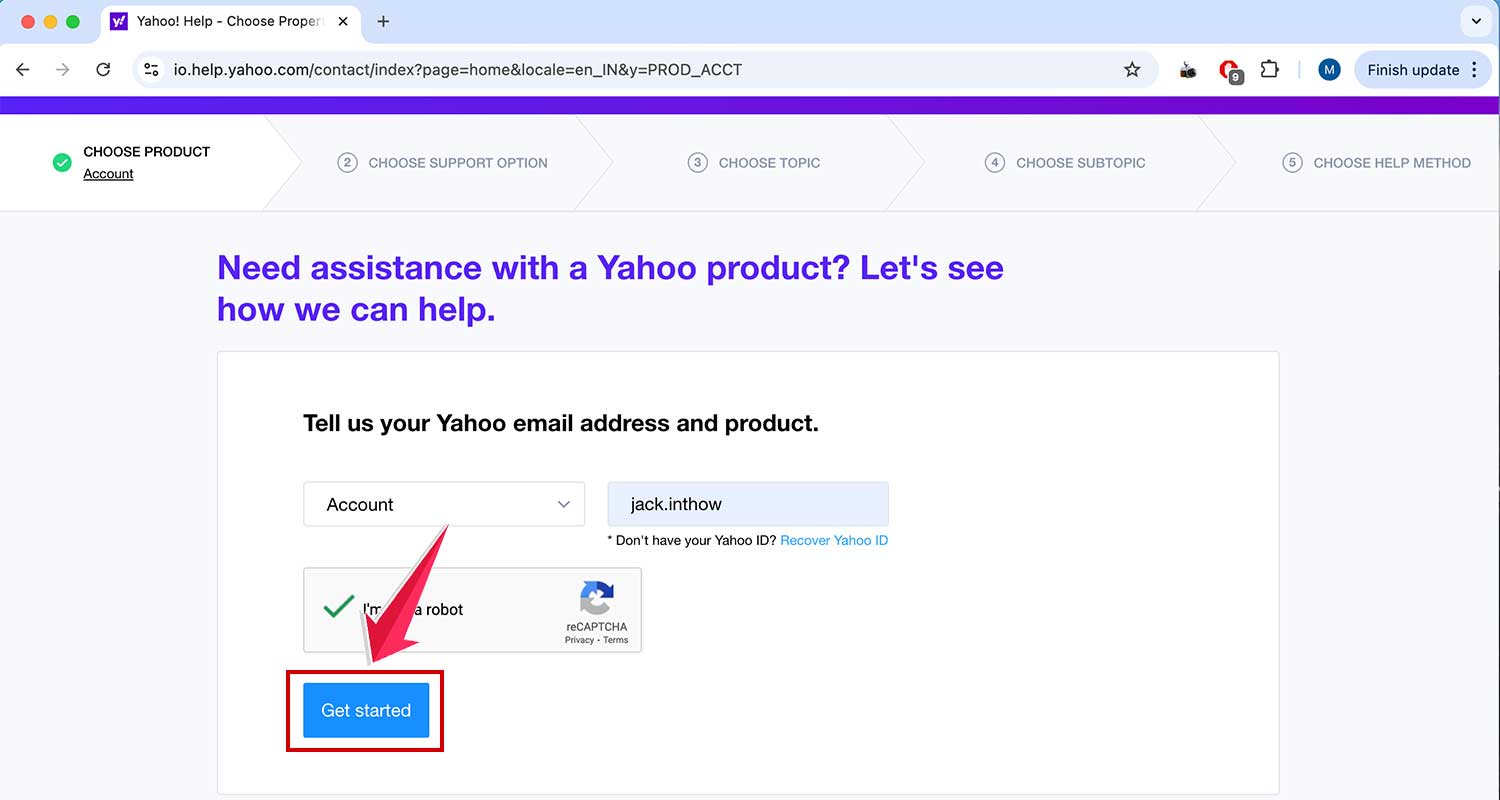Click the ad blocker icon showing 9 blocked

click(1229, 69)
